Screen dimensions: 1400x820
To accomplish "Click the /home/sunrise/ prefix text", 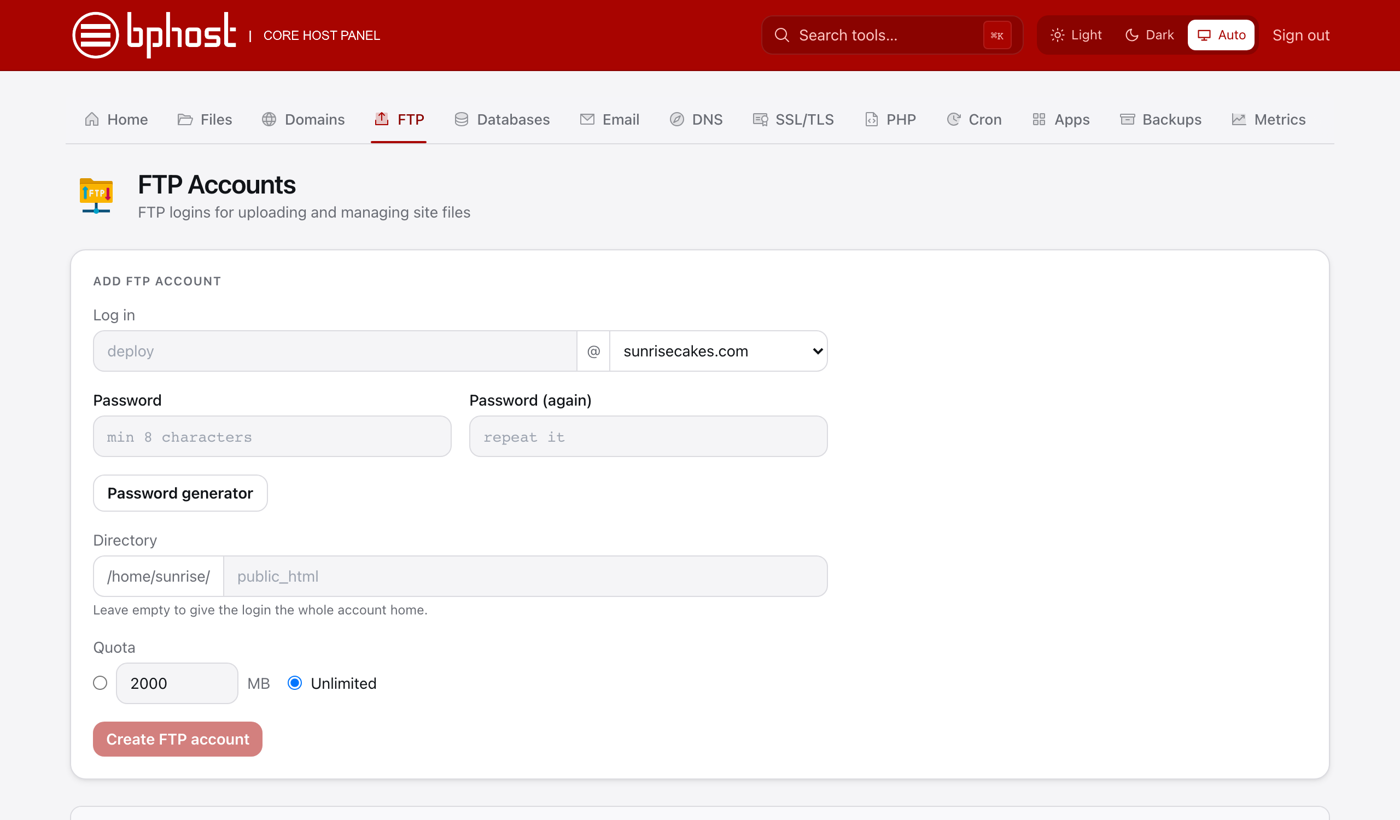I will pos(158,576).
